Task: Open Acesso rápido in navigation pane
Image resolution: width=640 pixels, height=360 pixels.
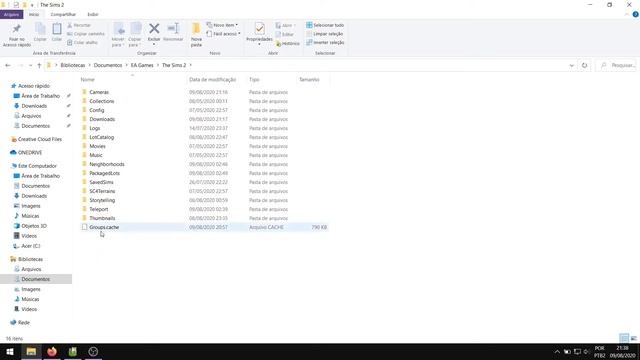Action: (34, 86)
